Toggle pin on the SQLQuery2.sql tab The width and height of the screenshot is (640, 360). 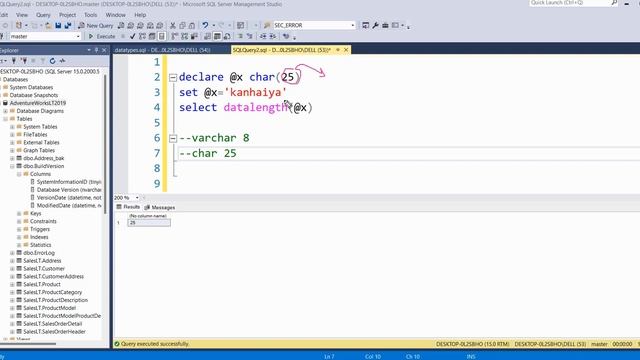tap(338, 50)
